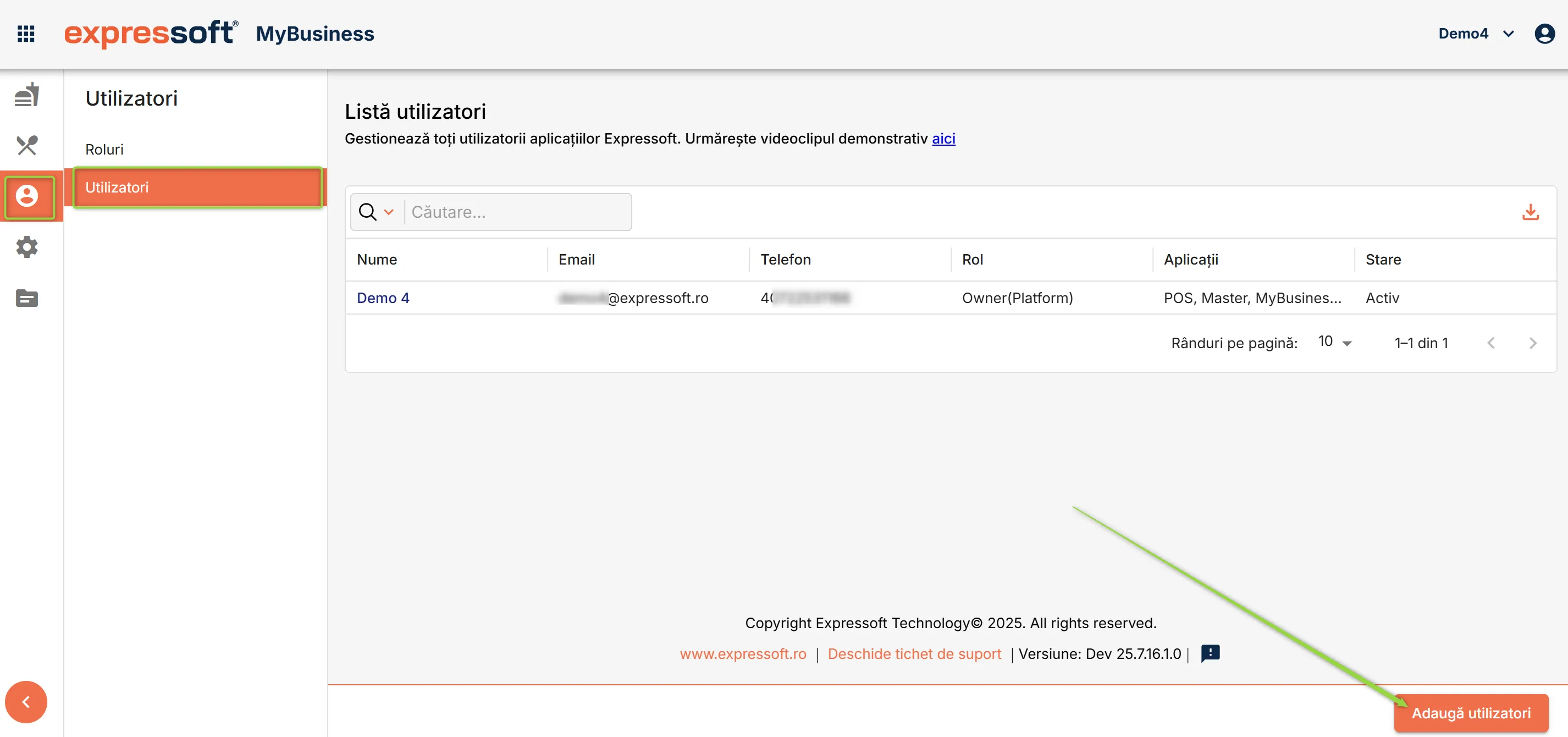The width and height of the screenshot is (1568, 737).
Task: Open the settings gear sidebar section
Action: [27, 248]
